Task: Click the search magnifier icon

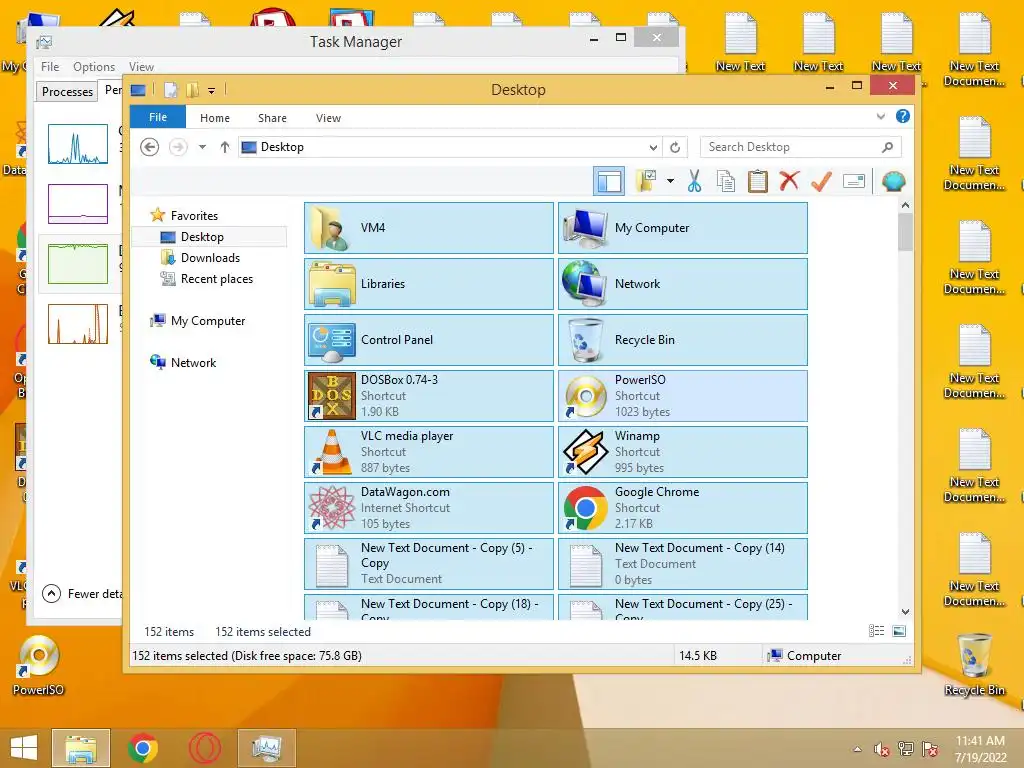Action: pos(888,147)
